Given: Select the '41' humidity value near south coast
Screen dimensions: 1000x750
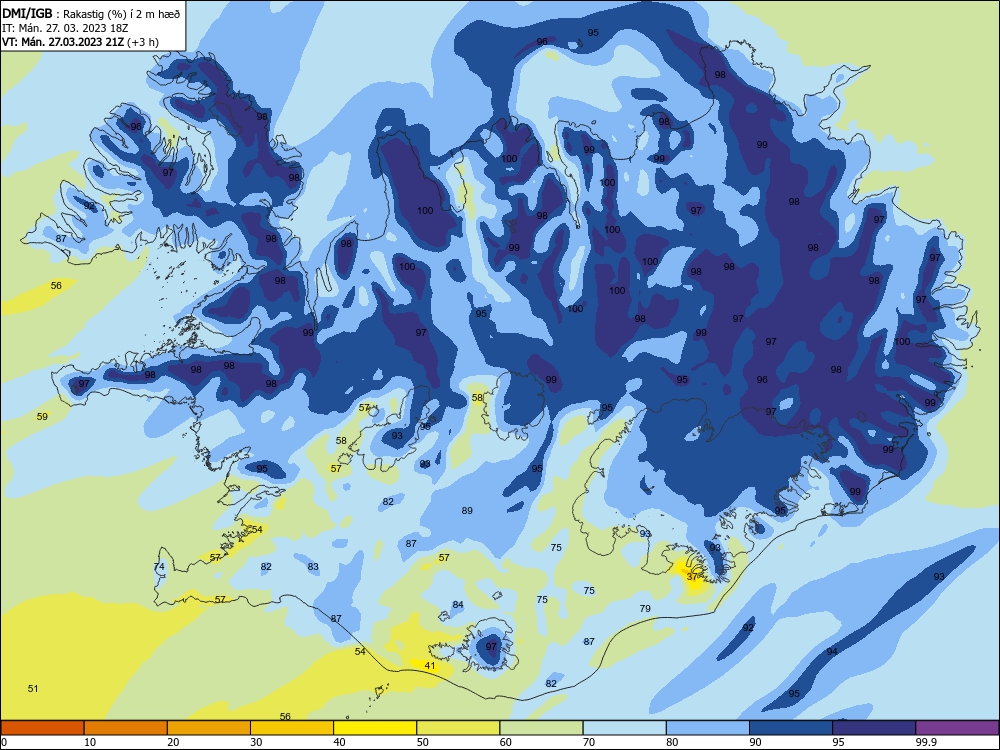Looking at the screenshot, I should click(430, 666).
